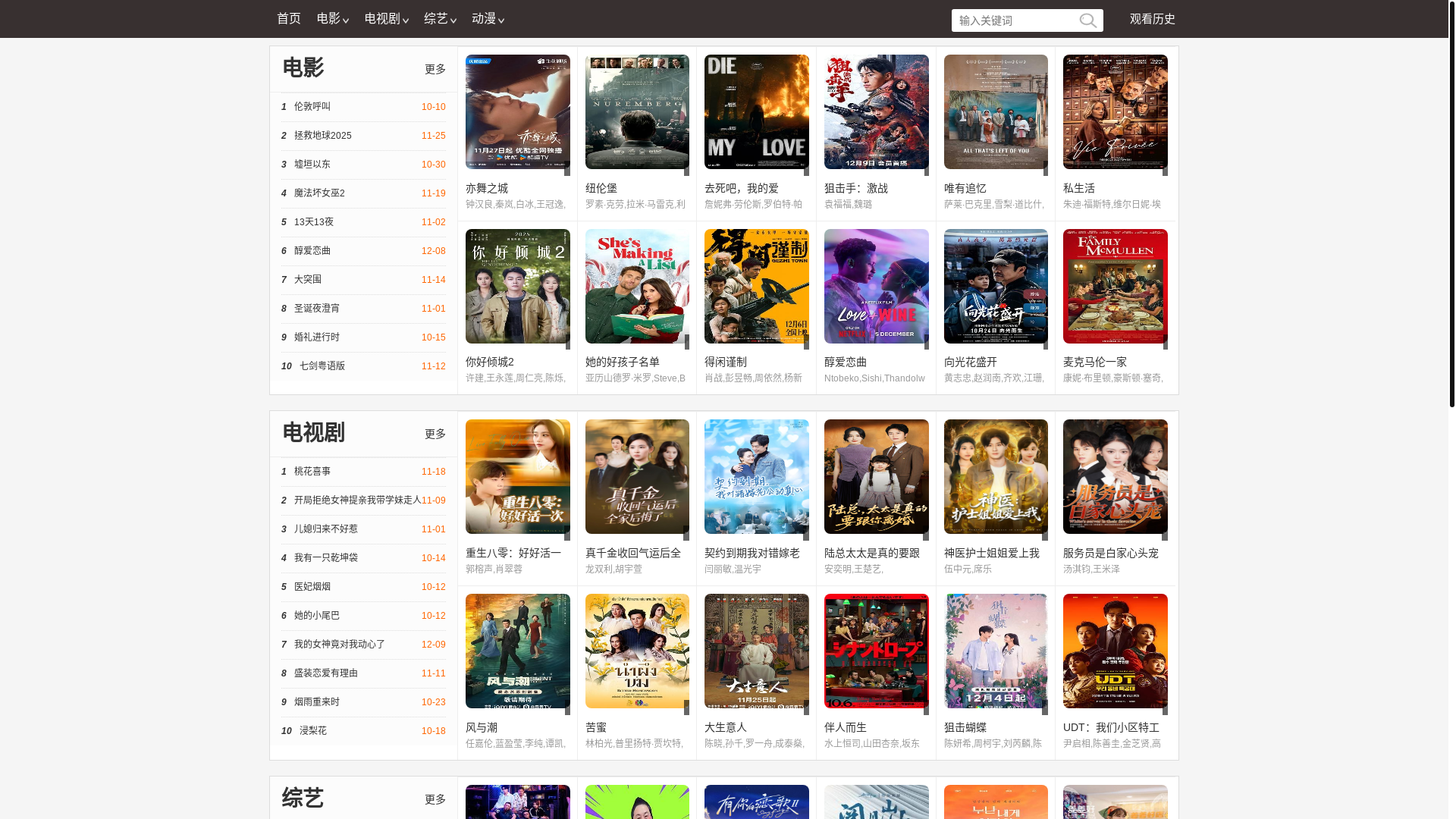Click 更多 in the 电视剧 section
This screenshot has width=1456, height=819.
[435, 435]
